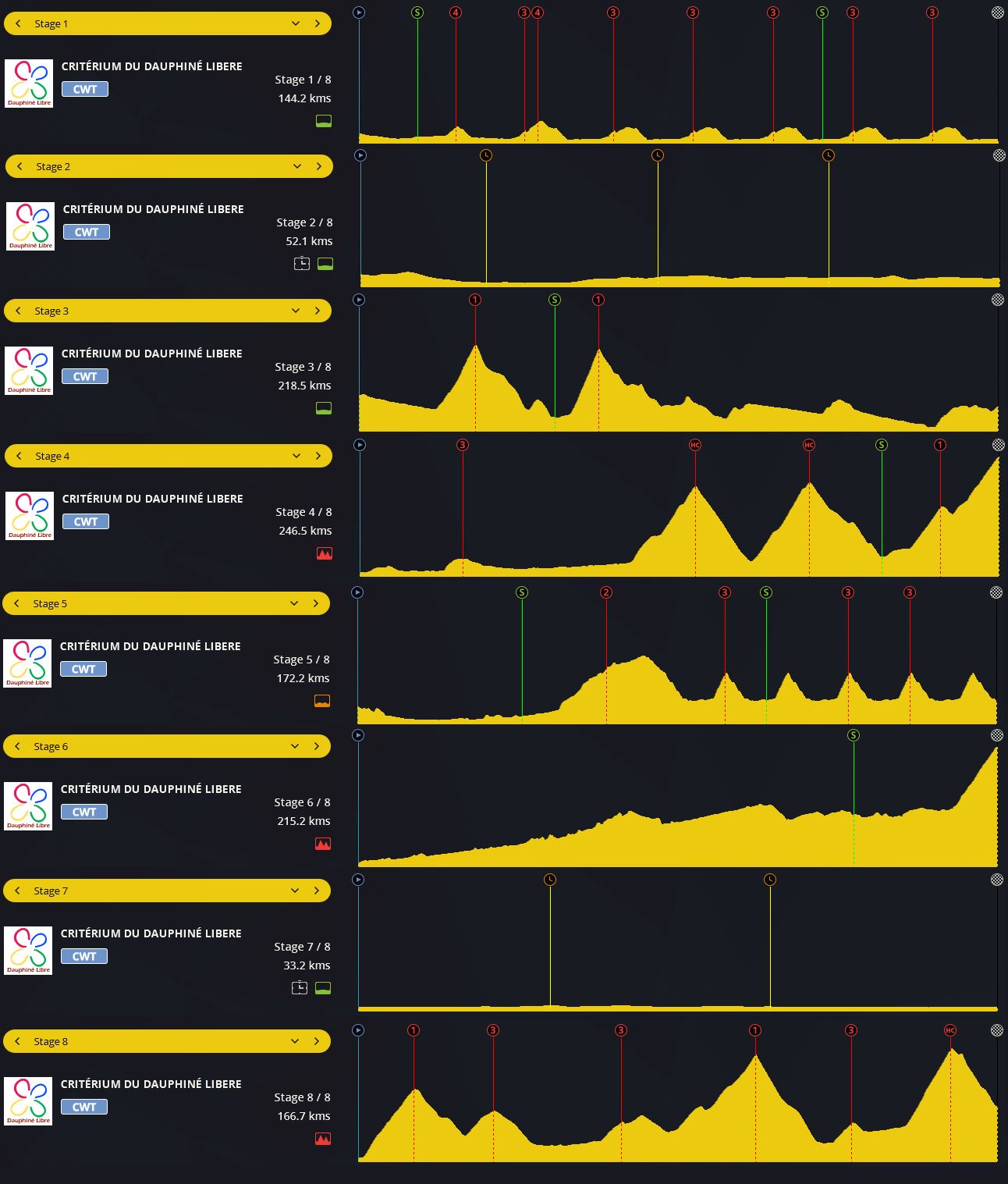
Task: Go to previous stage from Stage 2 bar
Action: [x=20, y=166]
